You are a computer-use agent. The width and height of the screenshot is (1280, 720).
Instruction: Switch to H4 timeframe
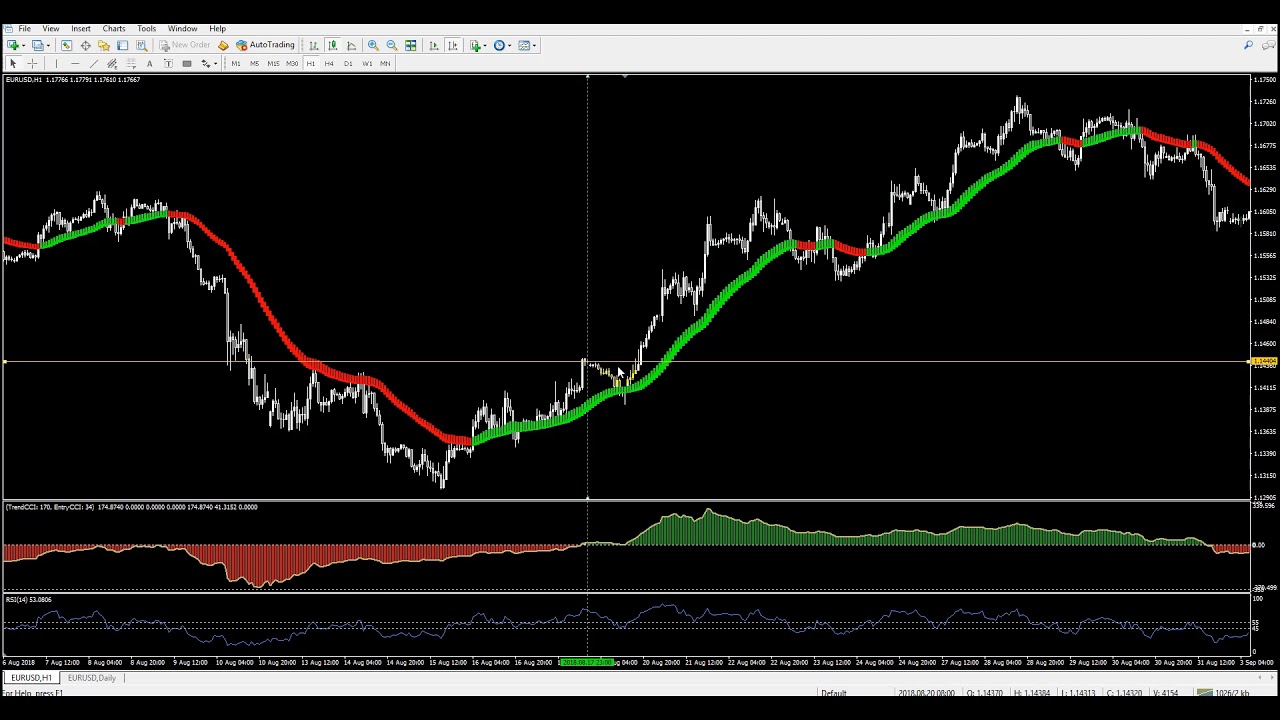coord(329,63)
